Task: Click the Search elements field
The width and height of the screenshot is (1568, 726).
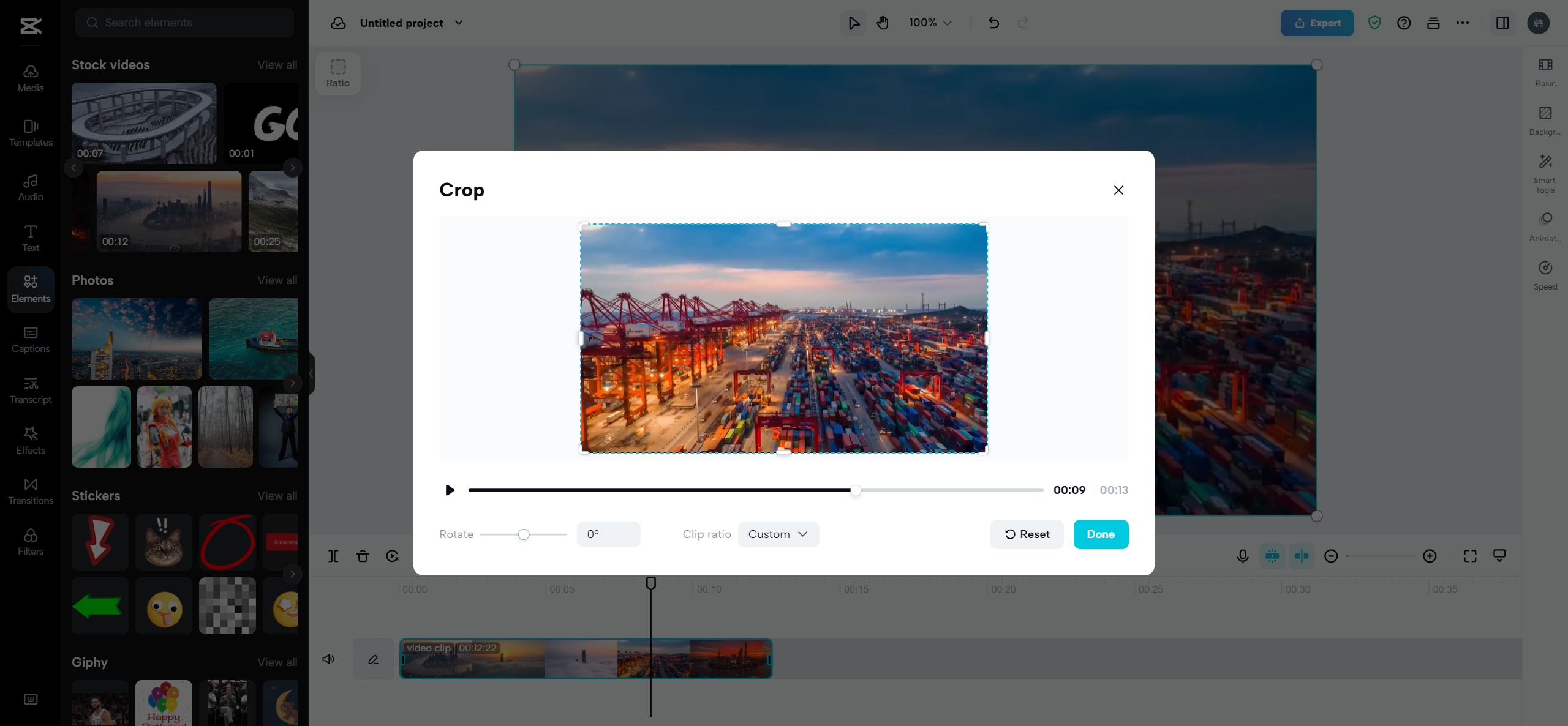Action: tap(184, 22)
